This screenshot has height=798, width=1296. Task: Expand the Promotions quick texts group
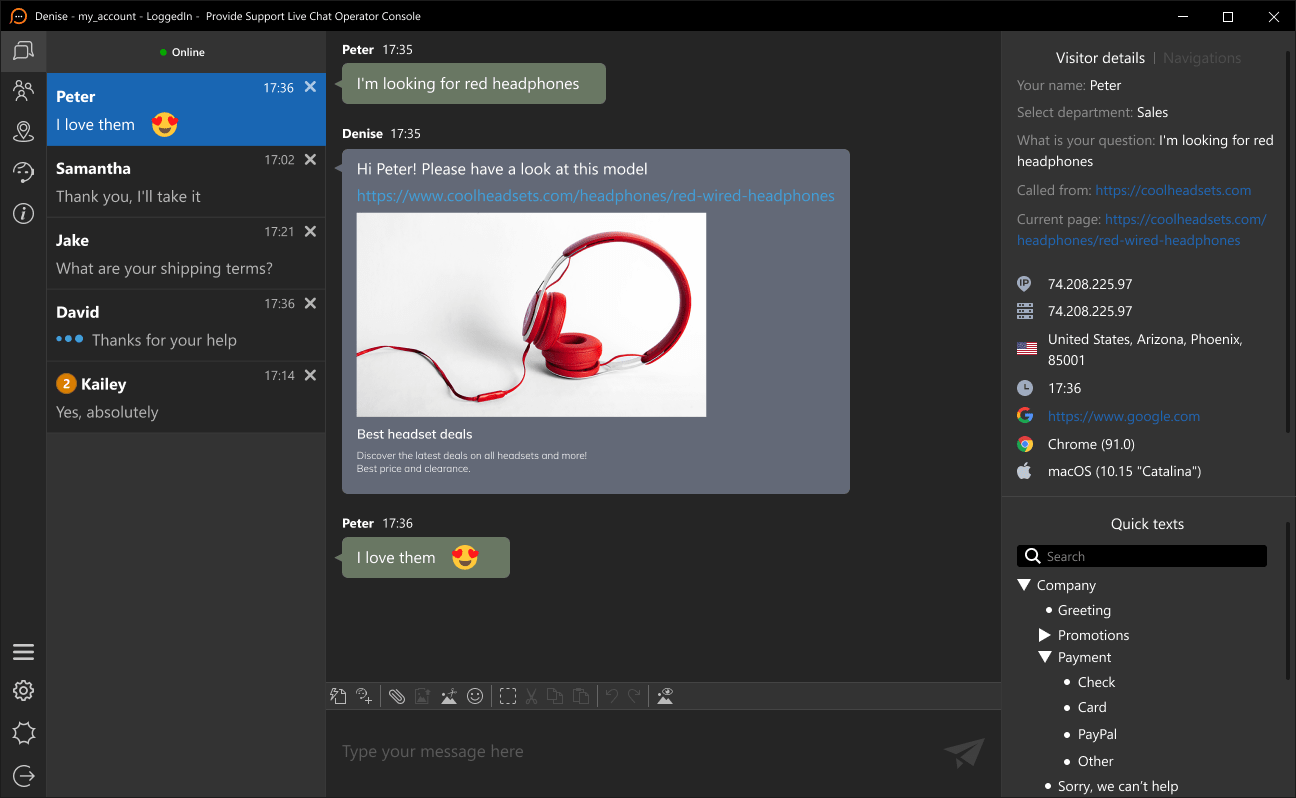pyautogui.click(x=1044, y=634)
